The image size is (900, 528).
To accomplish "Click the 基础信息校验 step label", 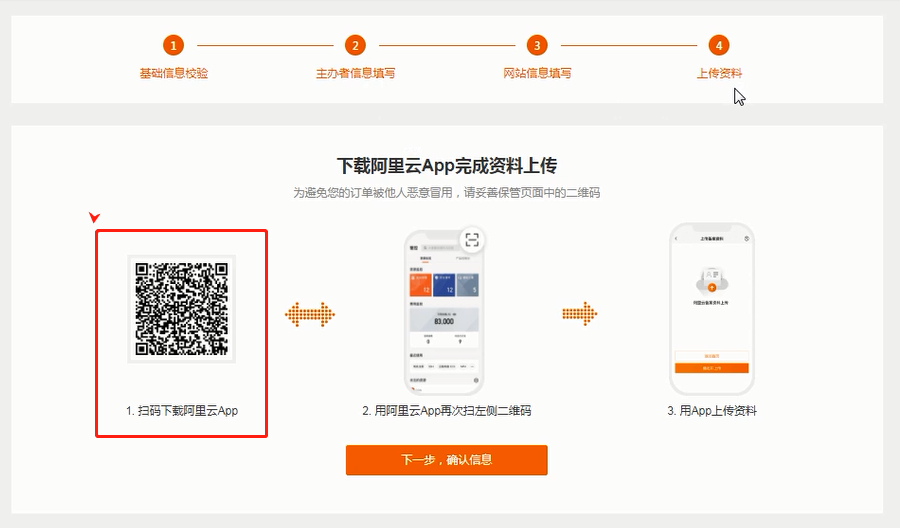I will click(x=174, y=73).
